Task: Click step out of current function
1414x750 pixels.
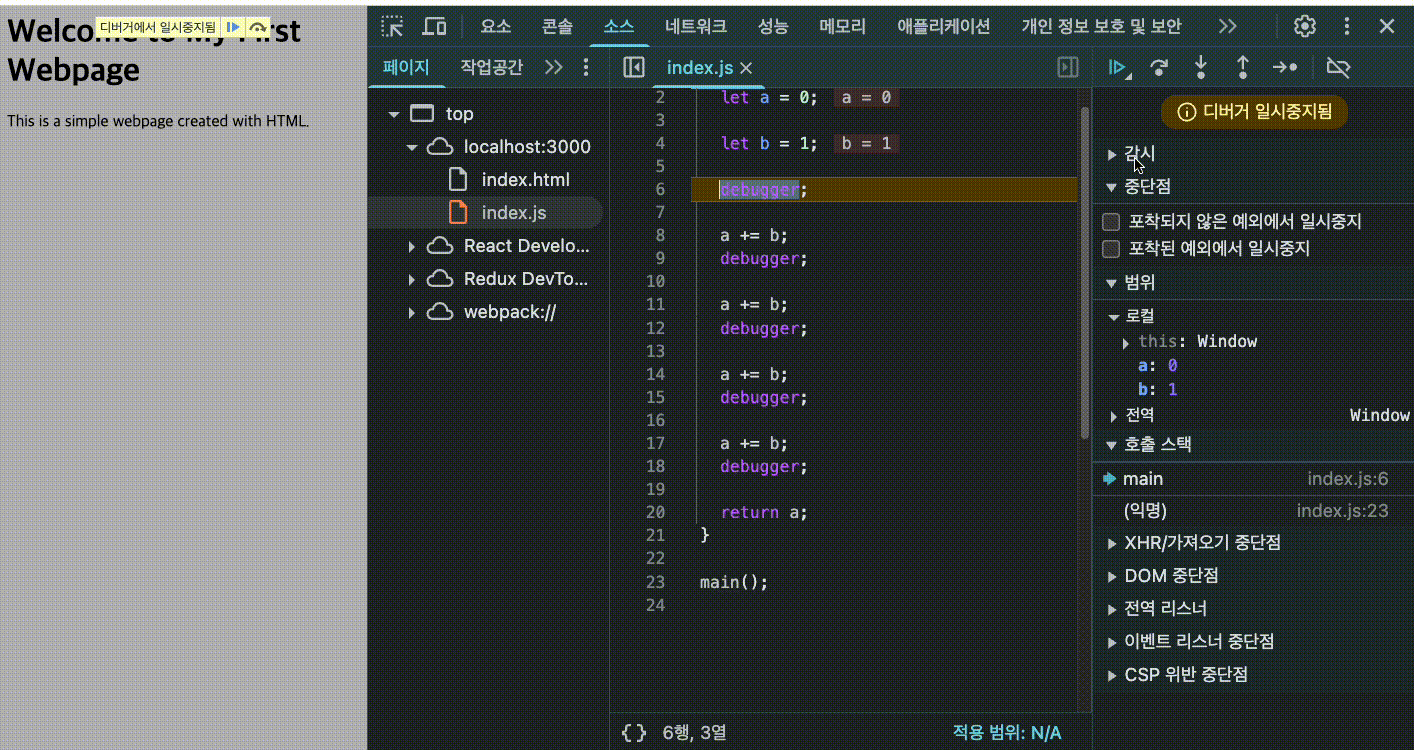Action: tap(1243, 67)
